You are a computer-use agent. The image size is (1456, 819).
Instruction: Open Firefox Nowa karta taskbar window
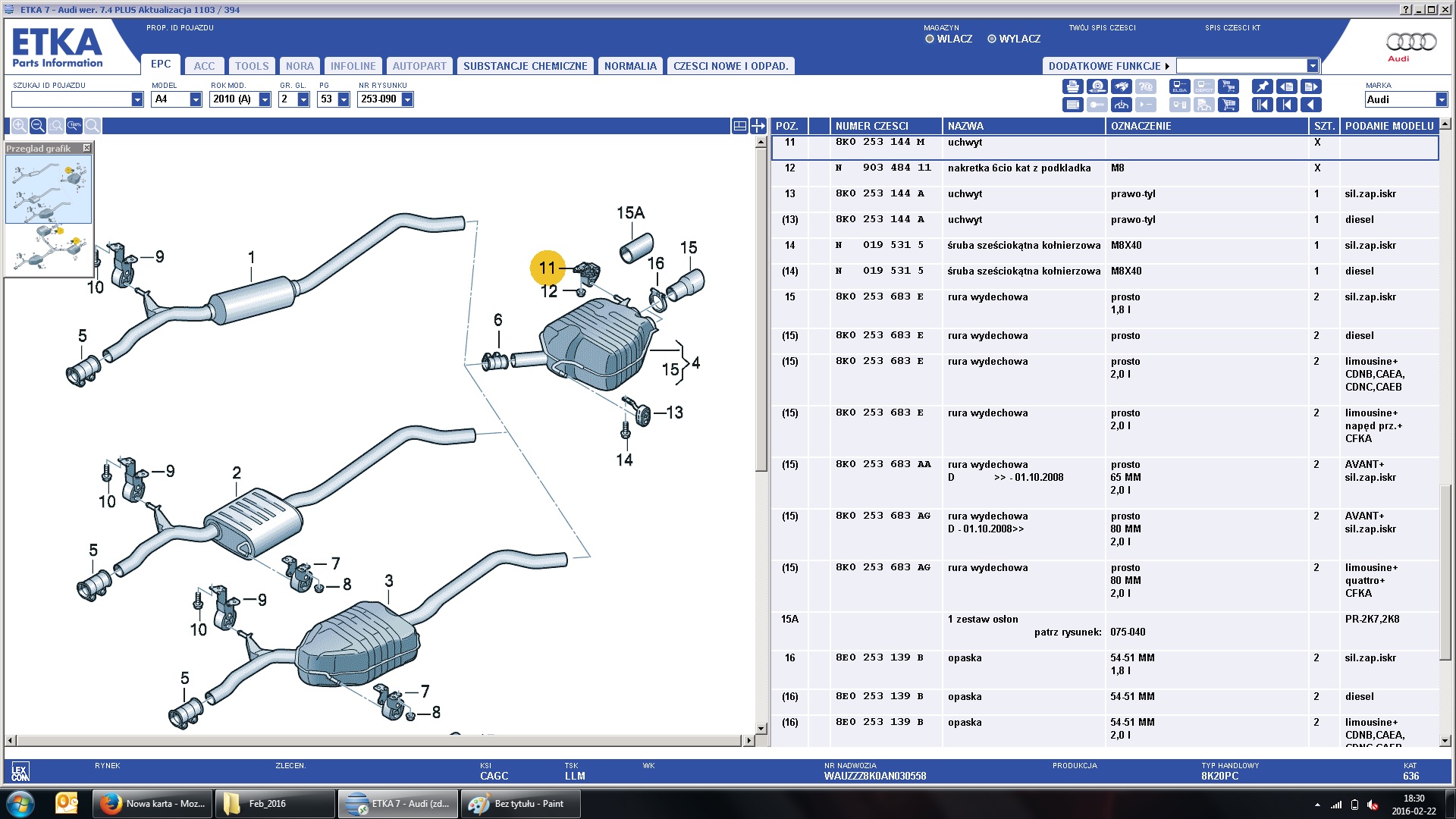152,804
